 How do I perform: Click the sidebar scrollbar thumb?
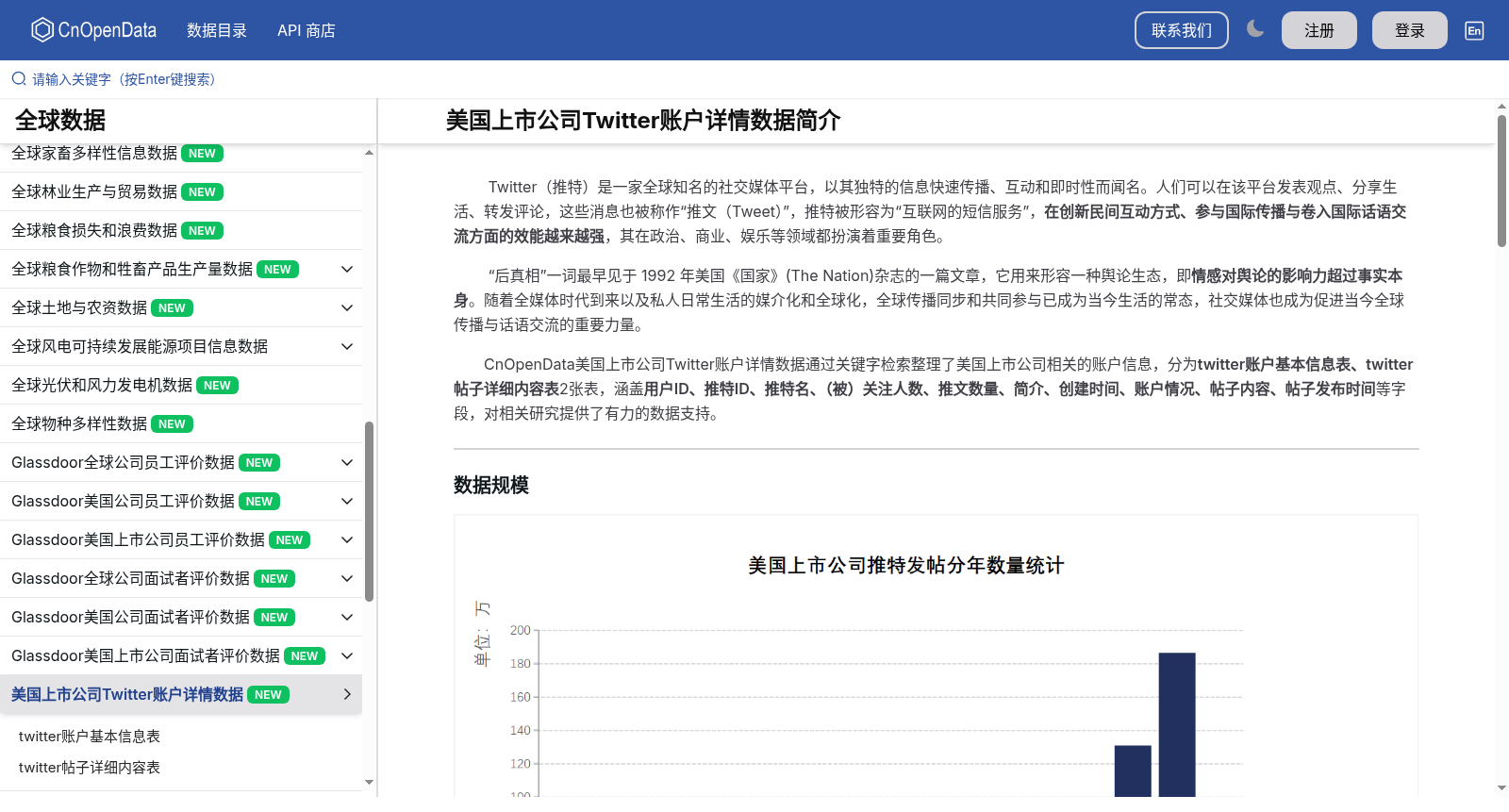tap(369, 511)
